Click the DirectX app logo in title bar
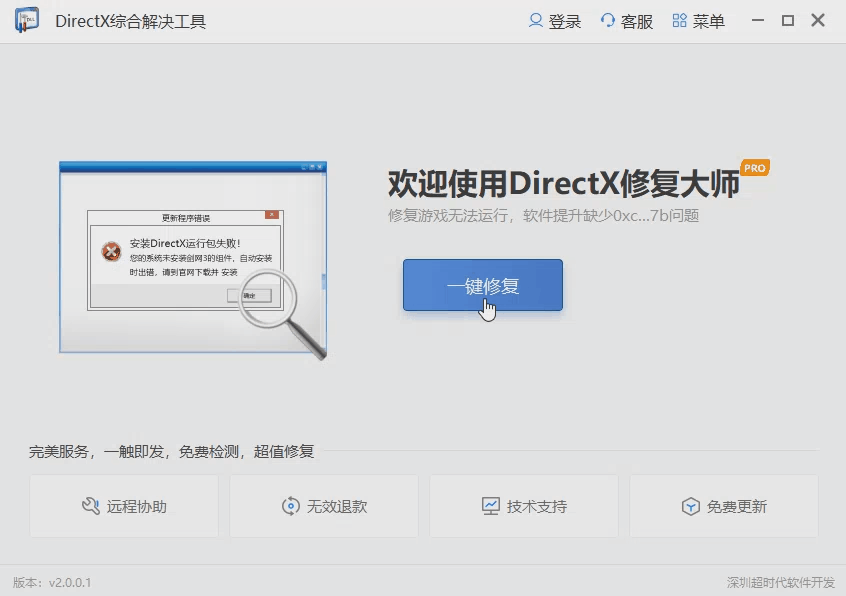Viewport: 846px width, 596px height. (x=27, y=21)
